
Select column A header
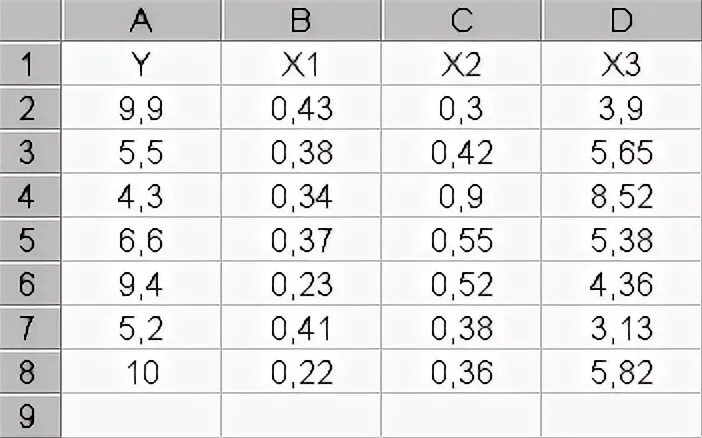coord(141,20)
